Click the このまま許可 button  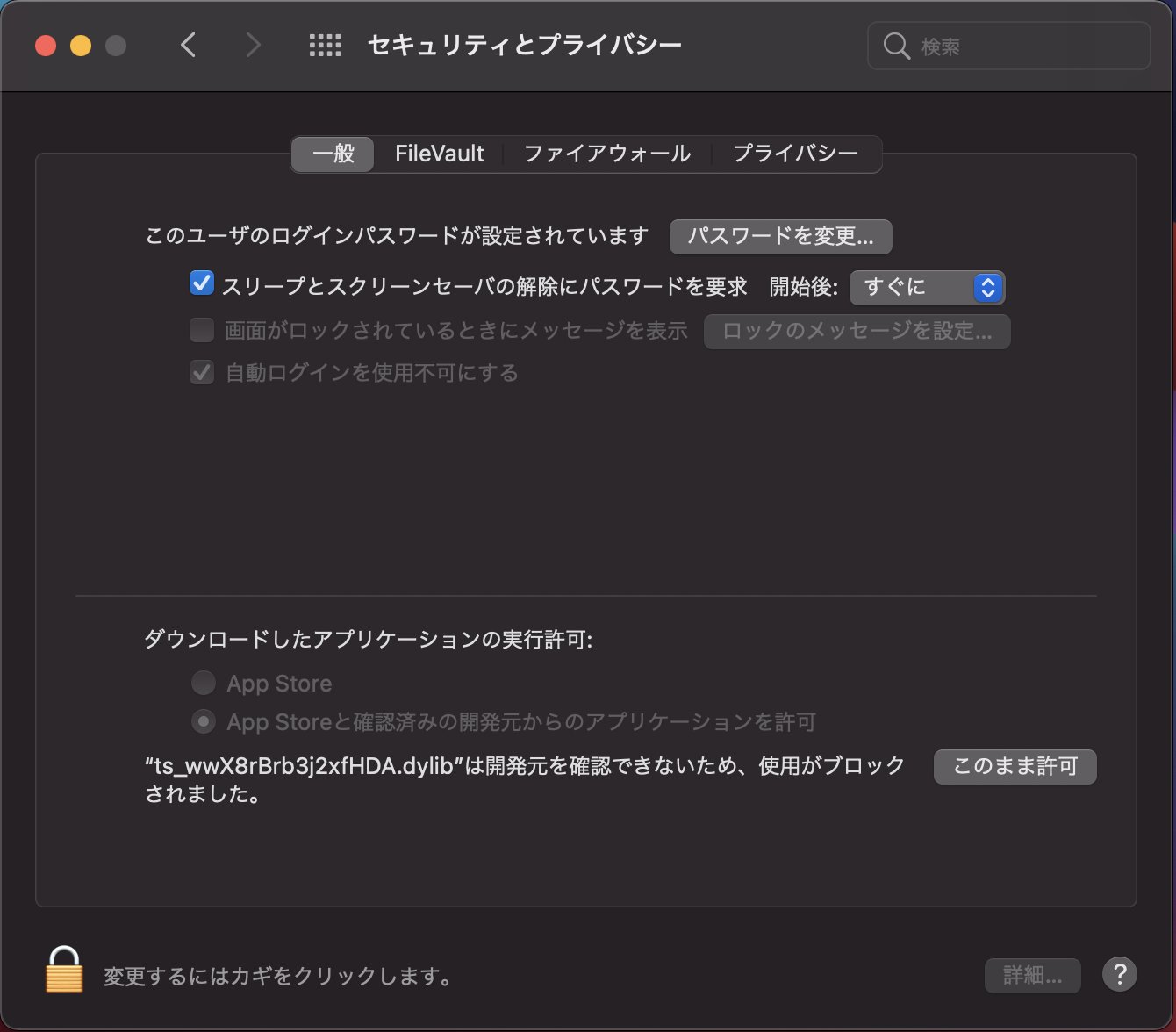1015,766
